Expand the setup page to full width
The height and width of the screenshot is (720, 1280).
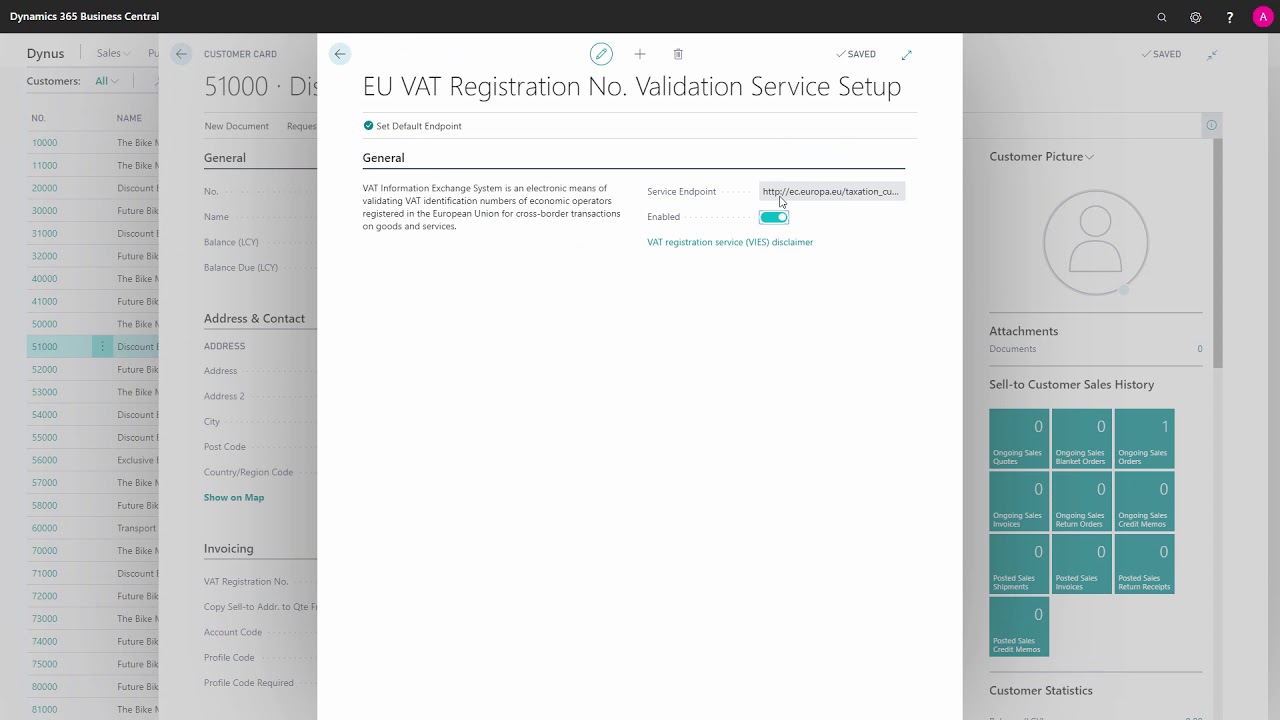[907, 54]
